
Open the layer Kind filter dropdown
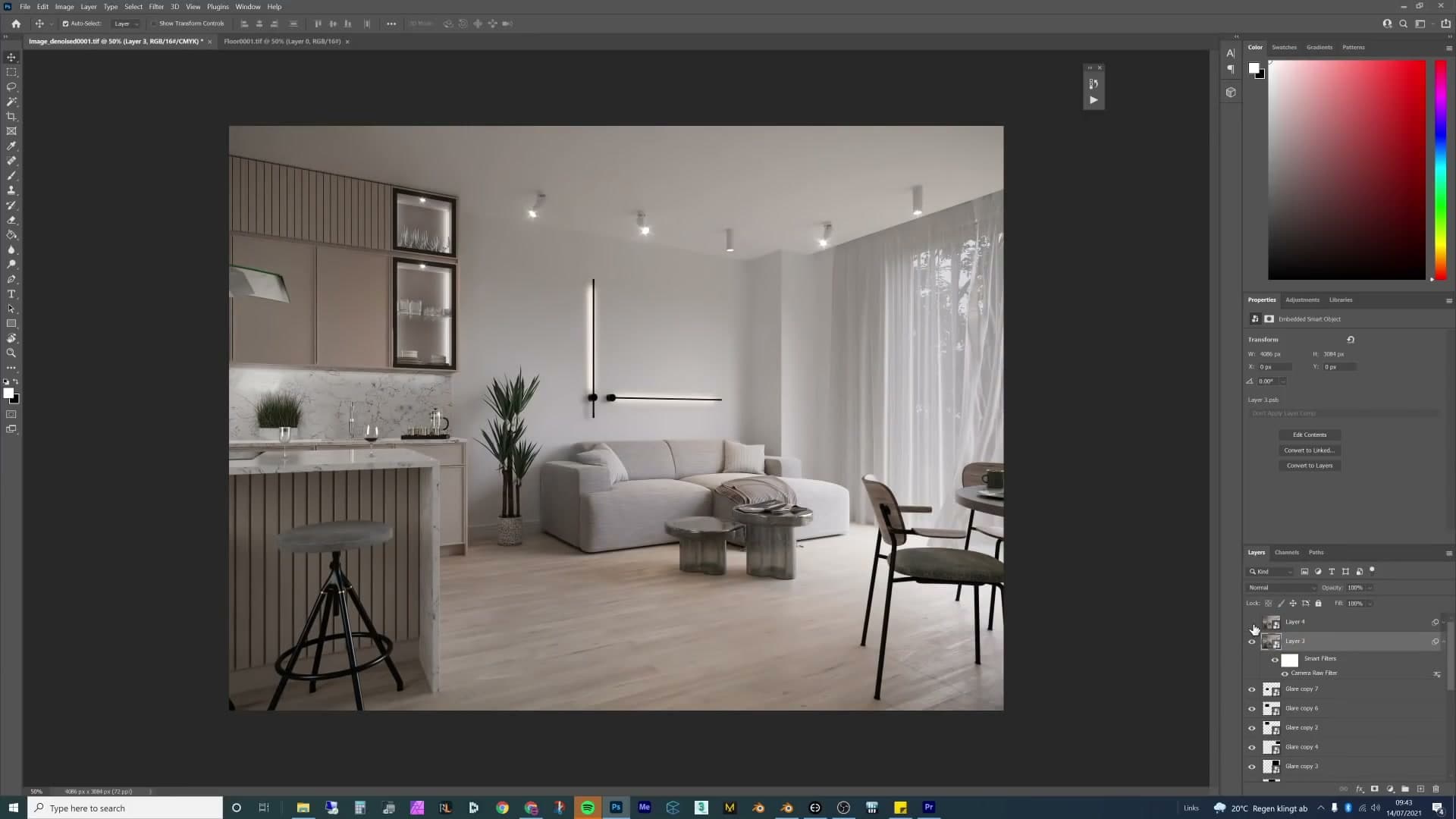(x=1271, y=572)
